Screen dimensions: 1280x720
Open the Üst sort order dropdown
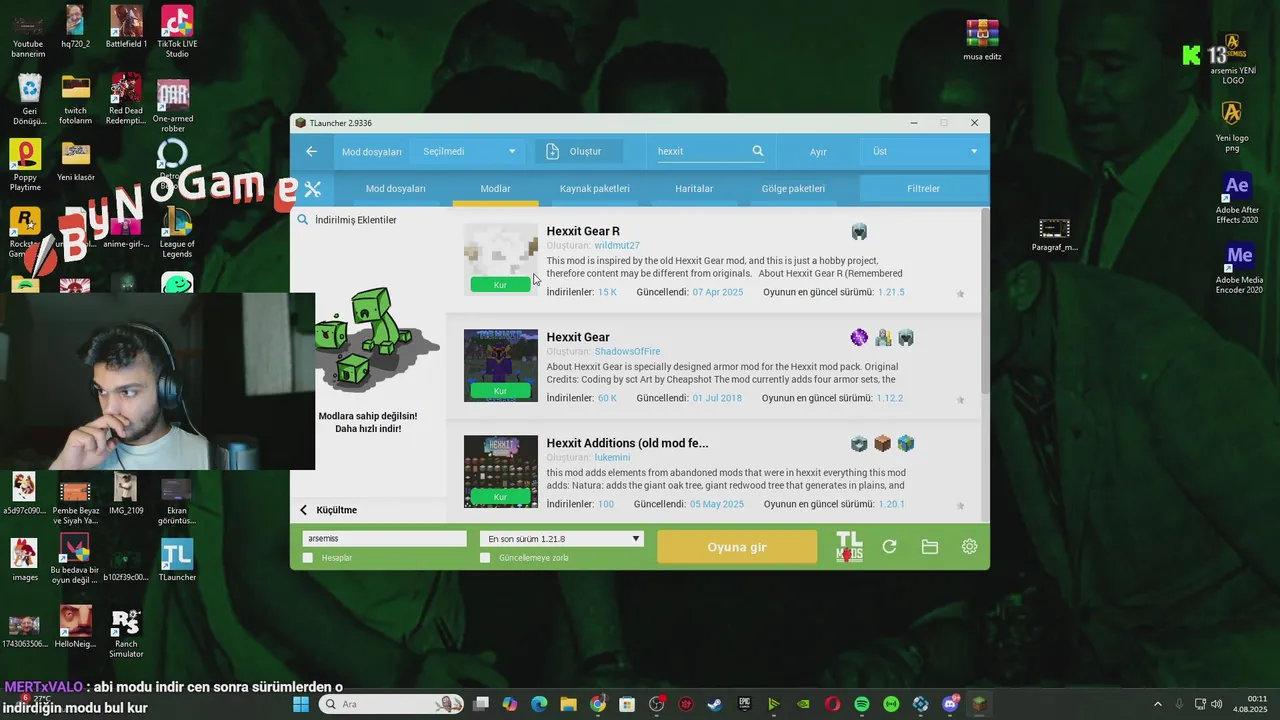tap(923, 151)
